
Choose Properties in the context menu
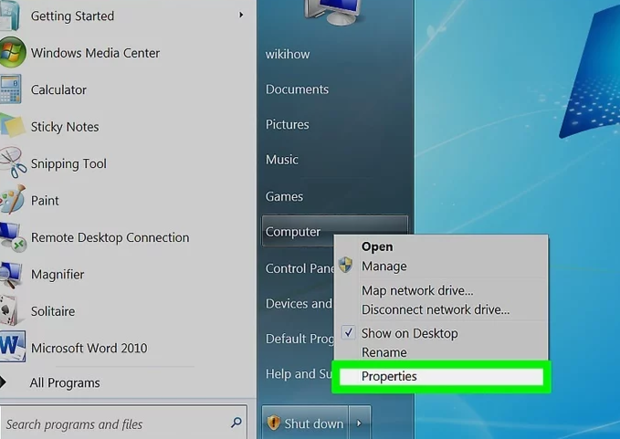pos(441,377)
